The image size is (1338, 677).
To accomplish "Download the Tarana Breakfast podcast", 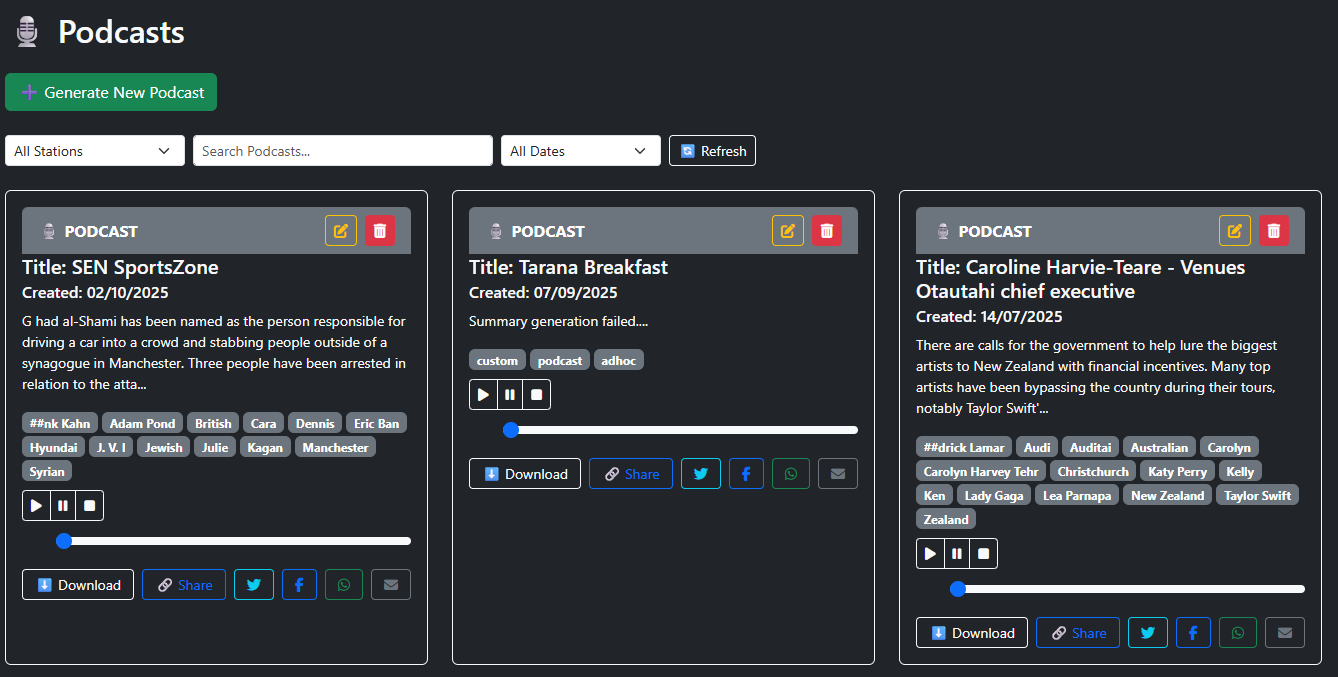I will [524, 474].
